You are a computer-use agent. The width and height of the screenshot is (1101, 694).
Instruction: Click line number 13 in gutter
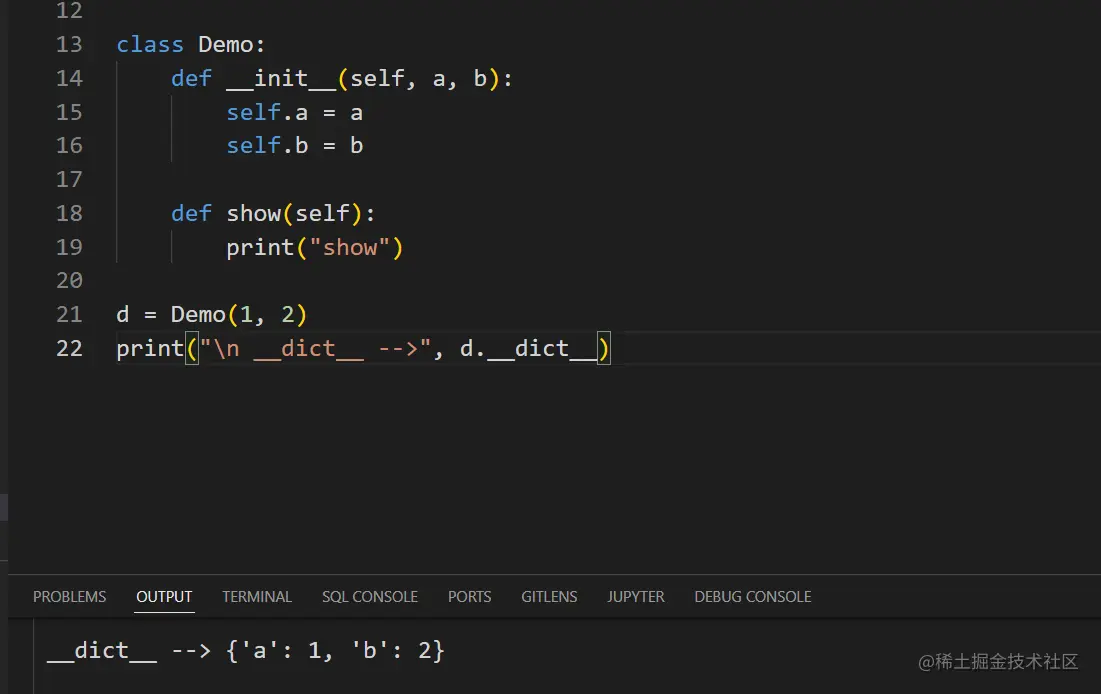coord(70,44)
